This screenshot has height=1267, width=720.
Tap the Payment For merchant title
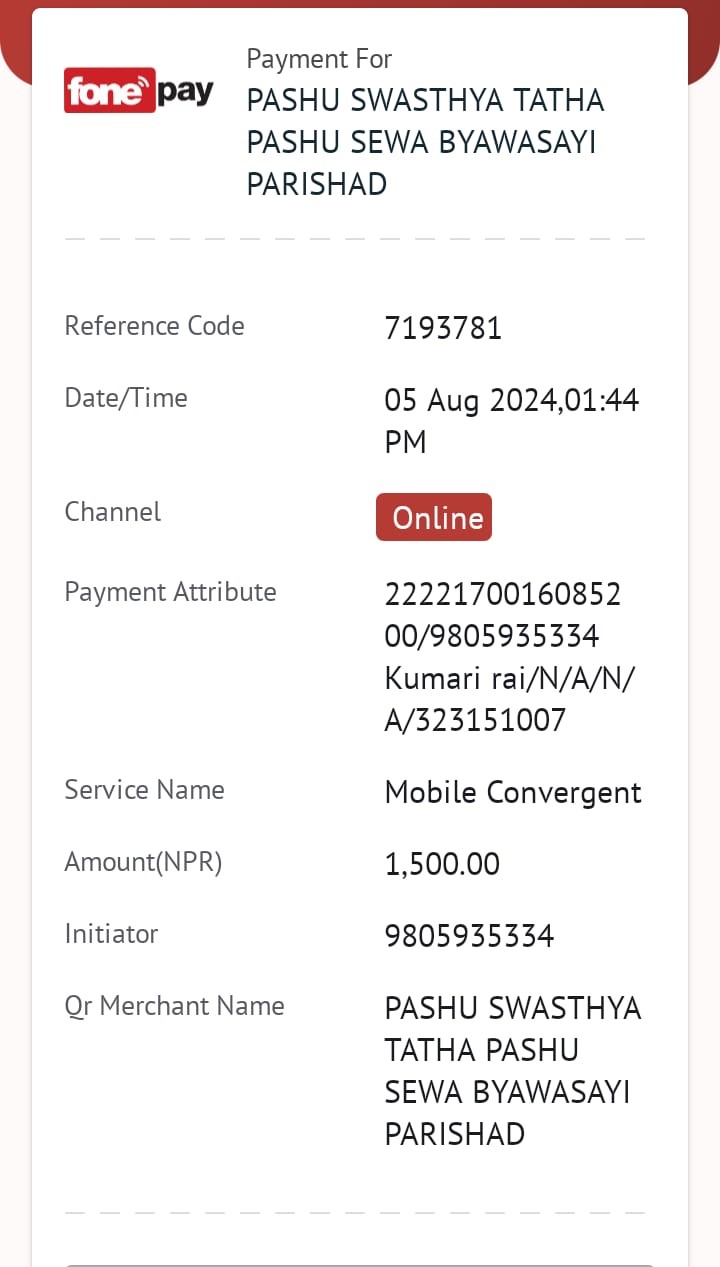pyautogui.click(x=426, y=142)
